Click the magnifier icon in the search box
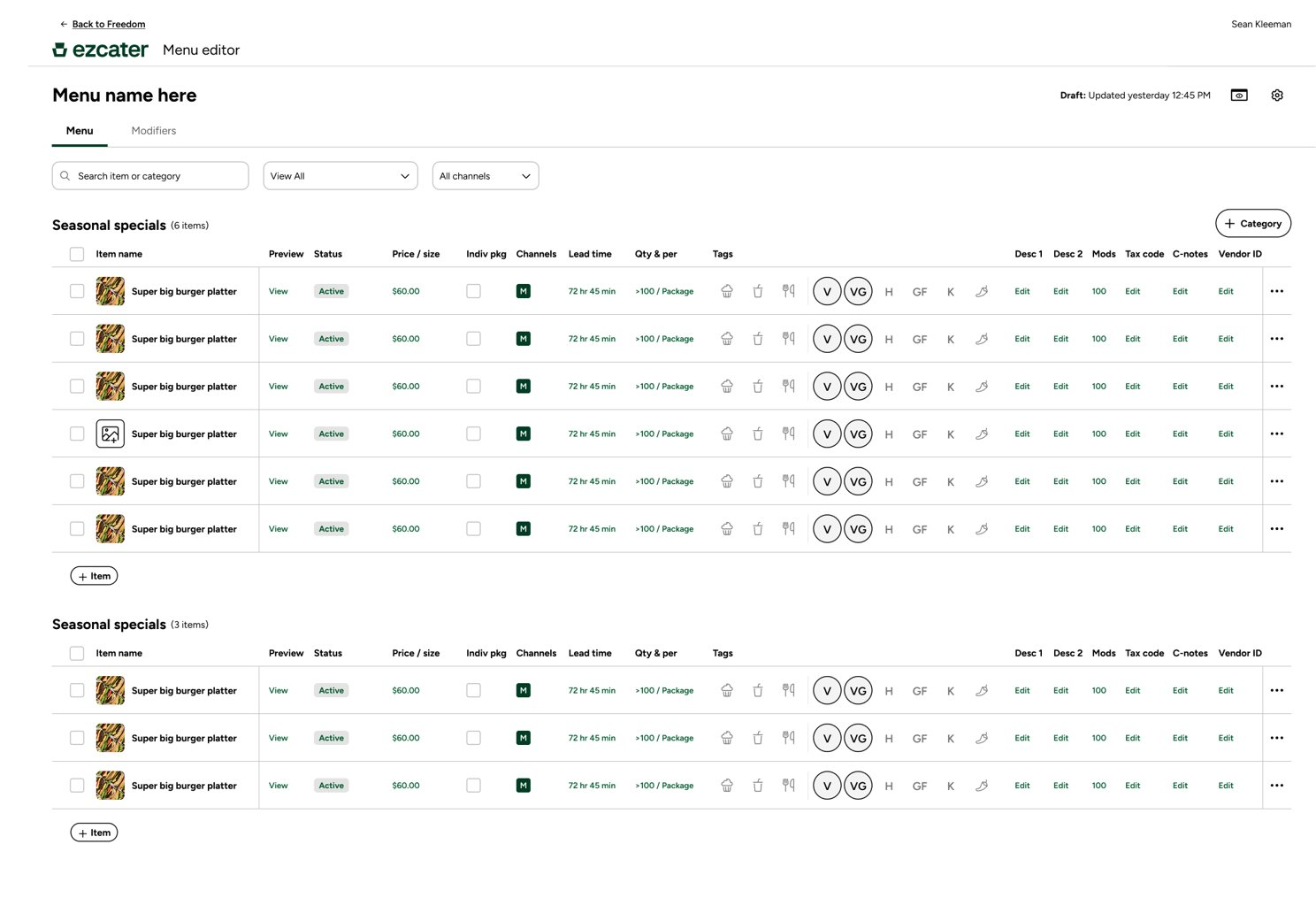Viewport: 1316px width, 898px height. coord(65,176)
